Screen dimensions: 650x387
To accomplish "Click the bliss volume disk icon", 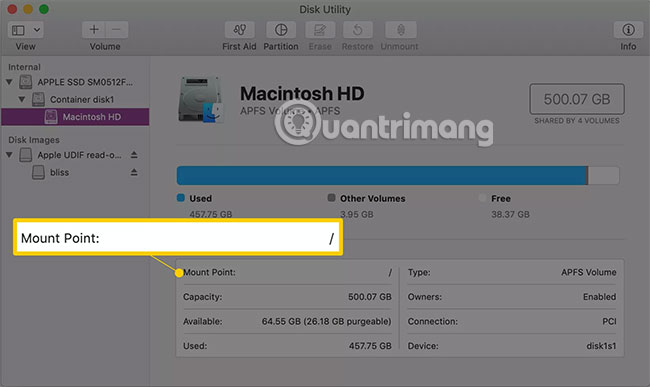I will [x=39, y=172].
